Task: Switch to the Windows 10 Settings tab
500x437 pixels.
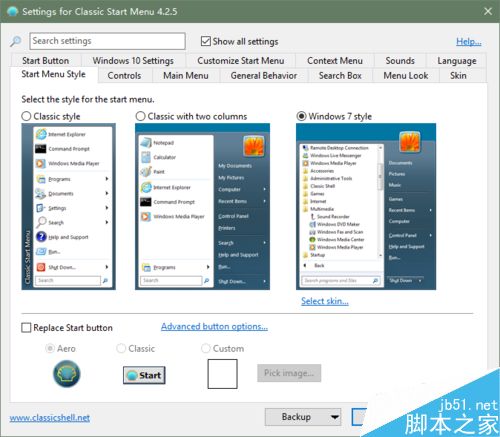Action: click(133, 61)
